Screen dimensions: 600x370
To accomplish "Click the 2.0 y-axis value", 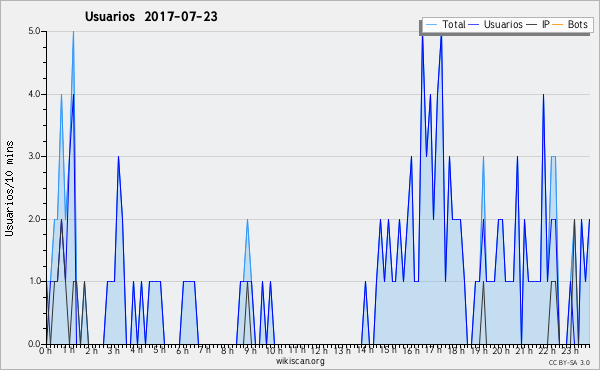I will (x=34, y=219).
